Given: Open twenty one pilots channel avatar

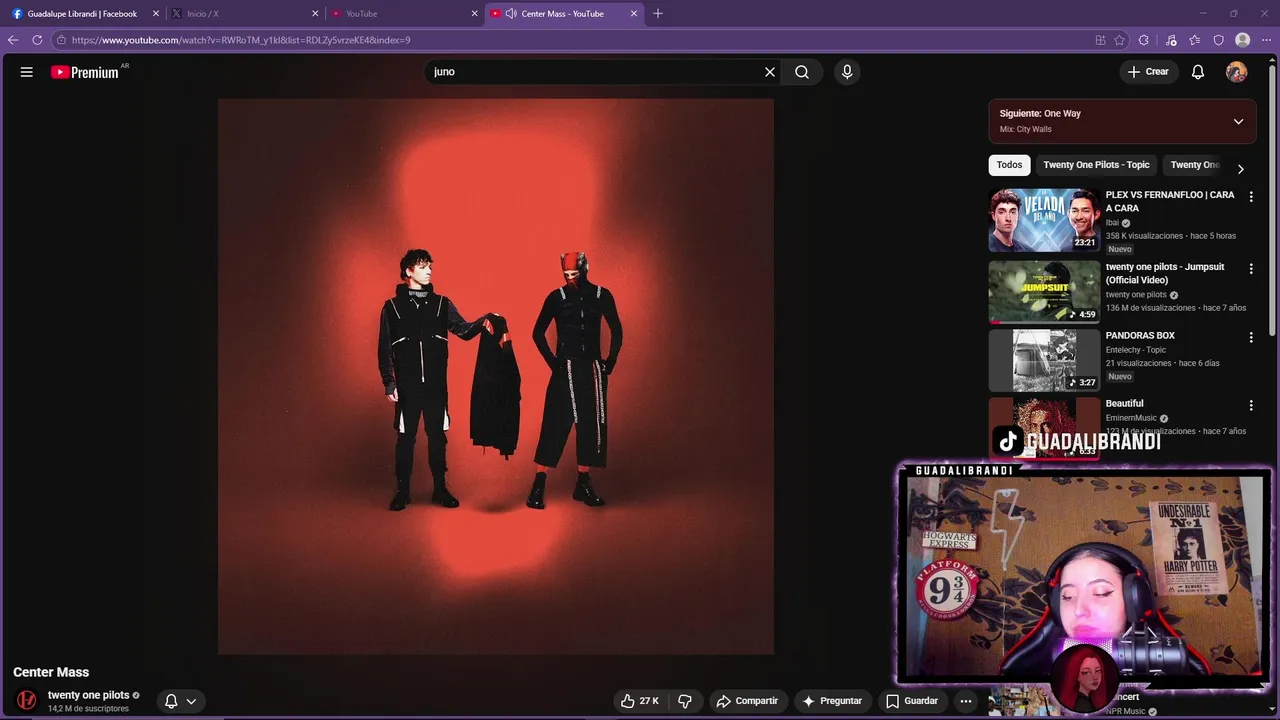Looking at the screenshot, I should coord(27,700).
